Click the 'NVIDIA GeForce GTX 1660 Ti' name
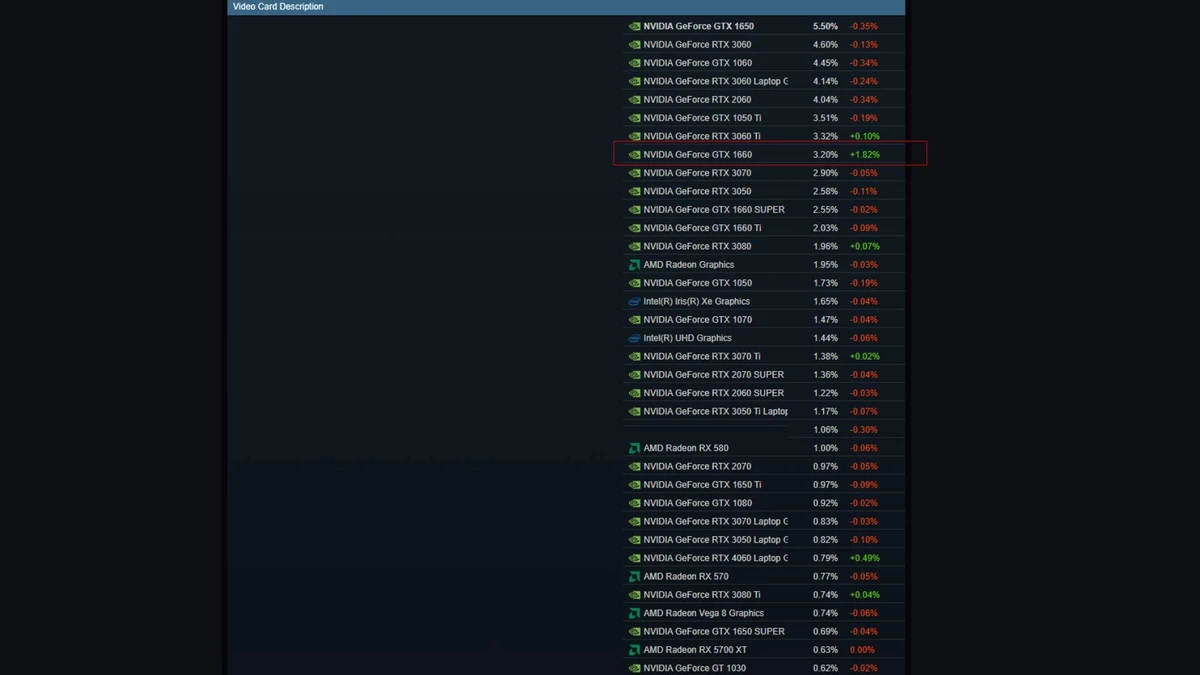Screen dimensions: 1200x675 pos(702,228)
